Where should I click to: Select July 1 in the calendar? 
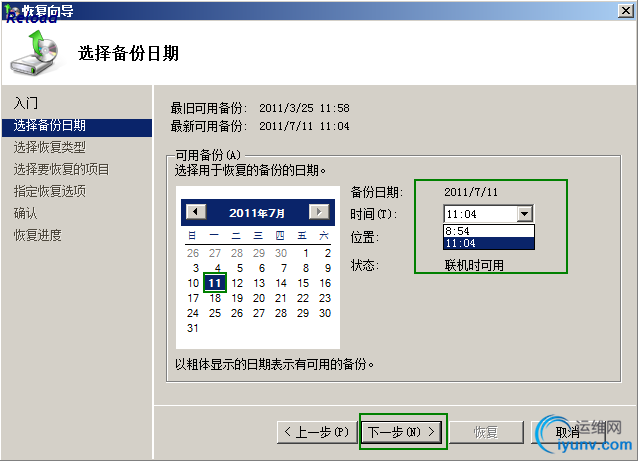[x=306, y=253]
